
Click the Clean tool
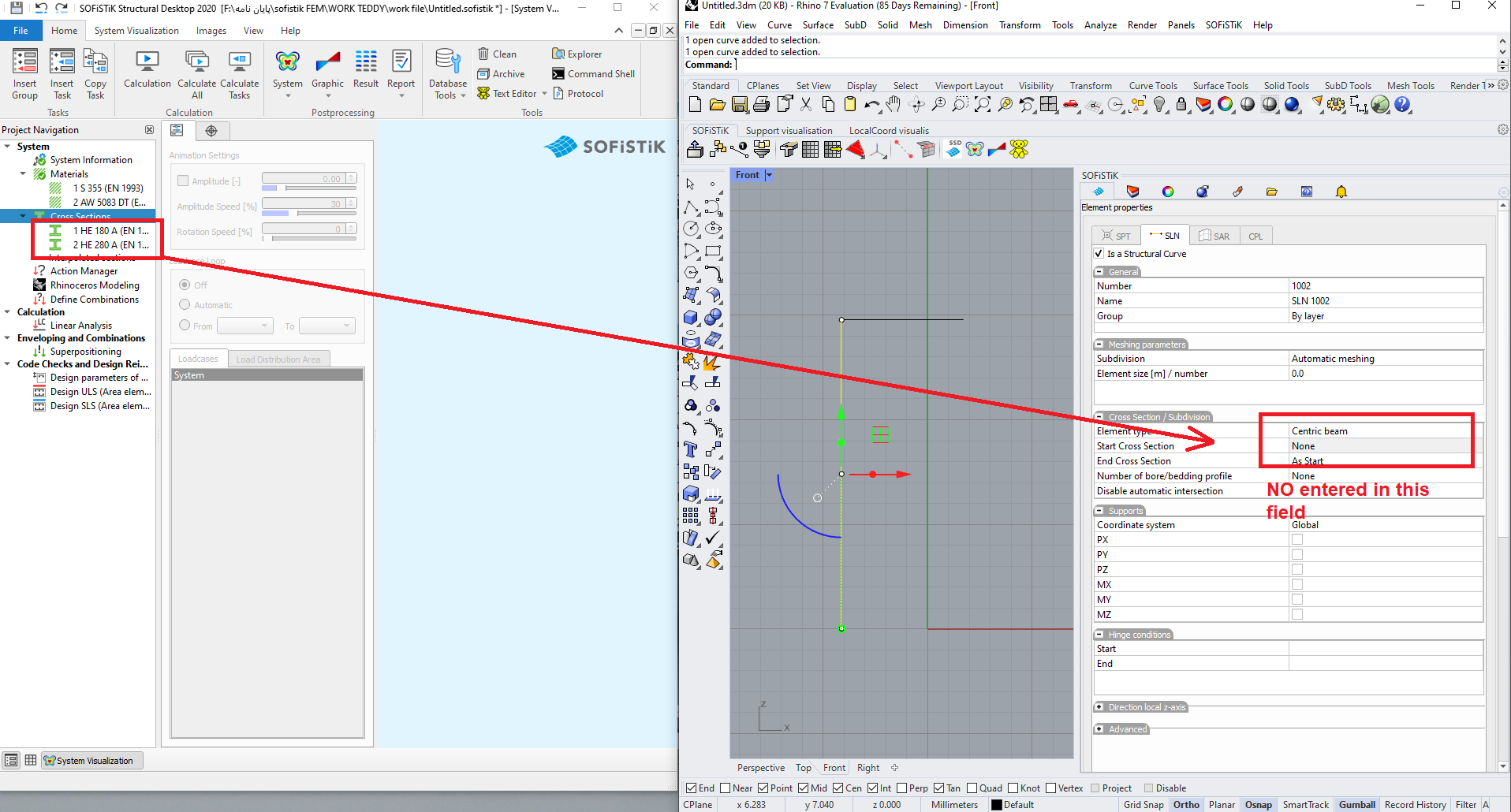tap(497, 54)
